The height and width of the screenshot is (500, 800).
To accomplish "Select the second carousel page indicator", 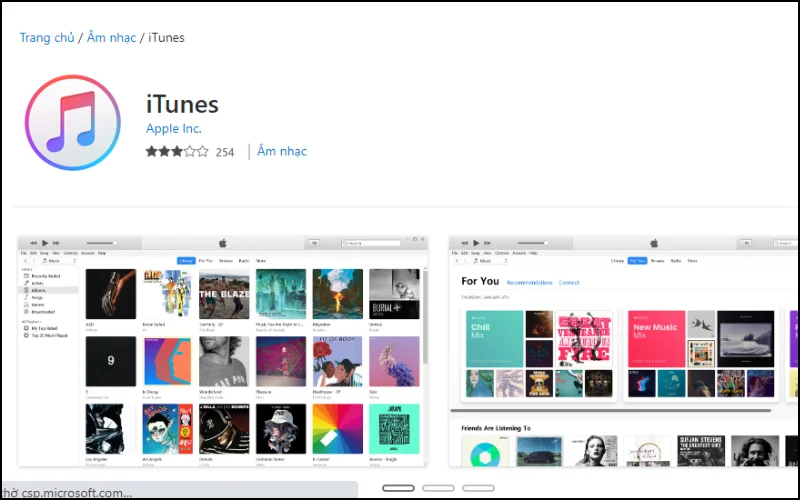I will [x=438, y=488].
